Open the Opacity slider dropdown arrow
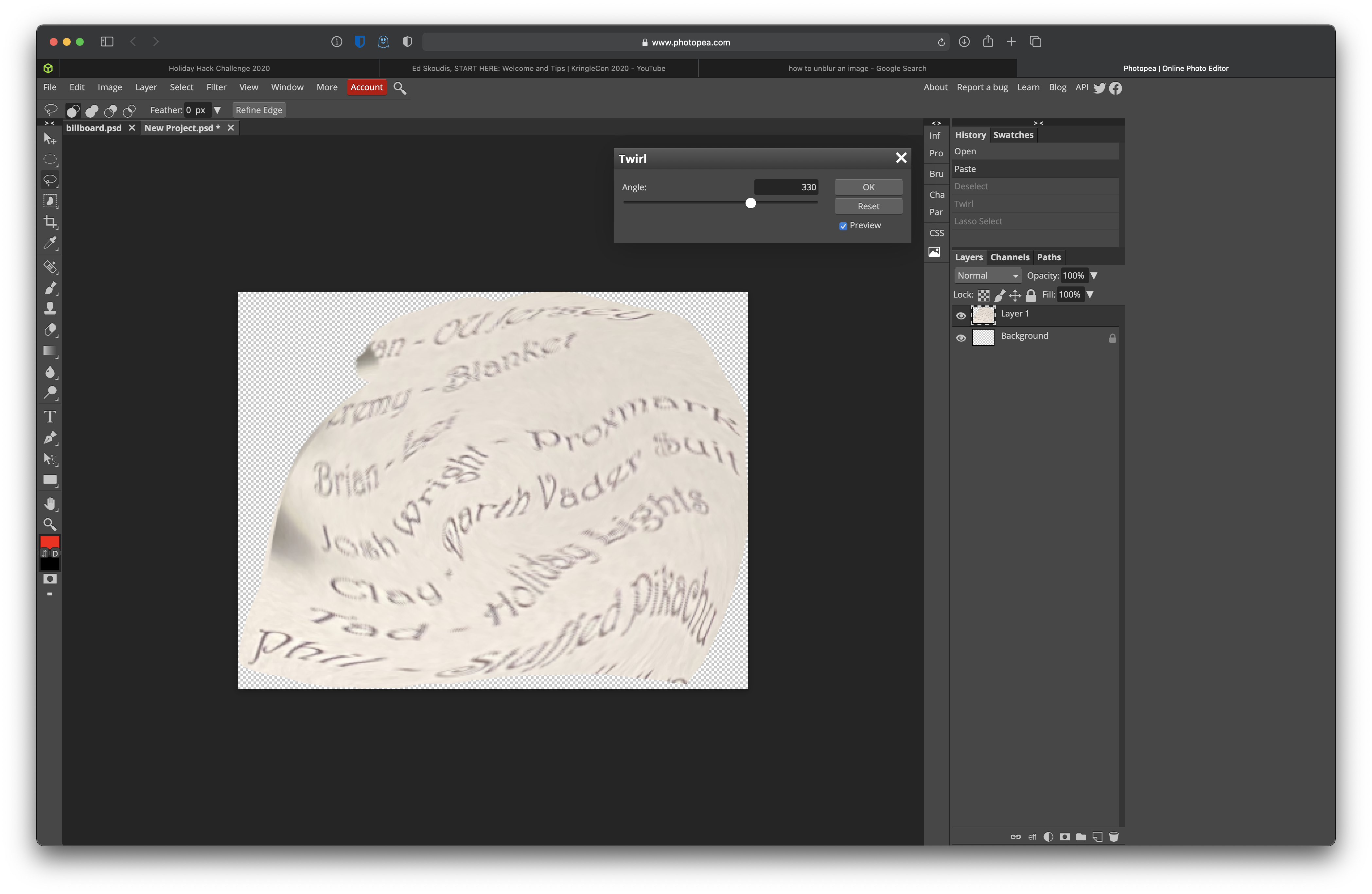This screenshot has height=894, width=1372. pos(1094,276)
